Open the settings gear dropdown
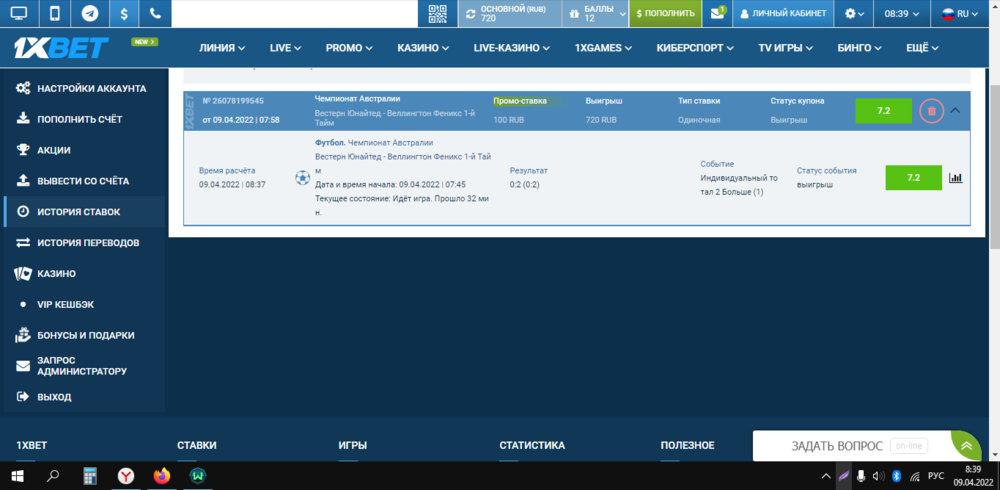This screenshot has width=1000, height=490. pyautogui.click(x=854, y=13)
